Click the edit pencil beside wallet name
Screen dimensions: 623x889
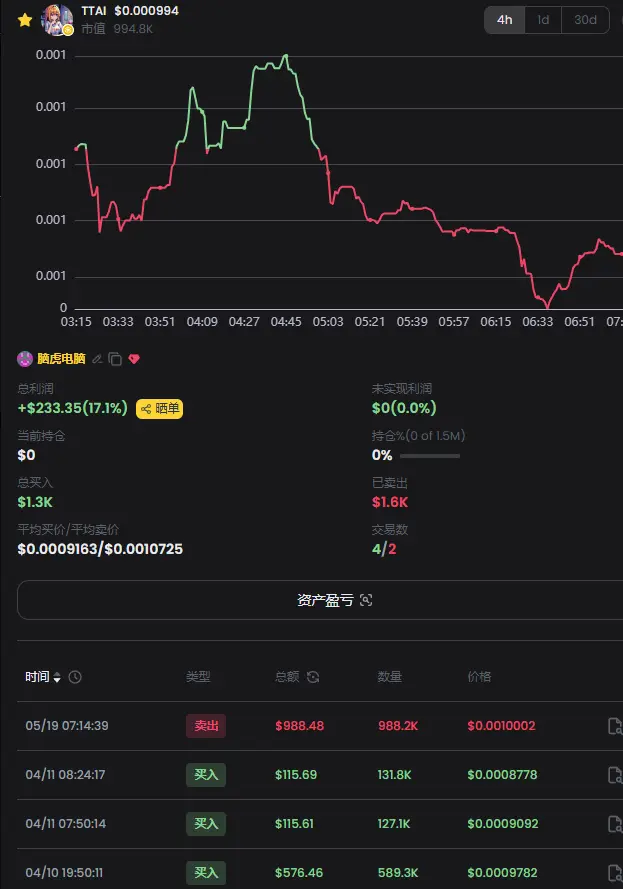pos(97,359)
